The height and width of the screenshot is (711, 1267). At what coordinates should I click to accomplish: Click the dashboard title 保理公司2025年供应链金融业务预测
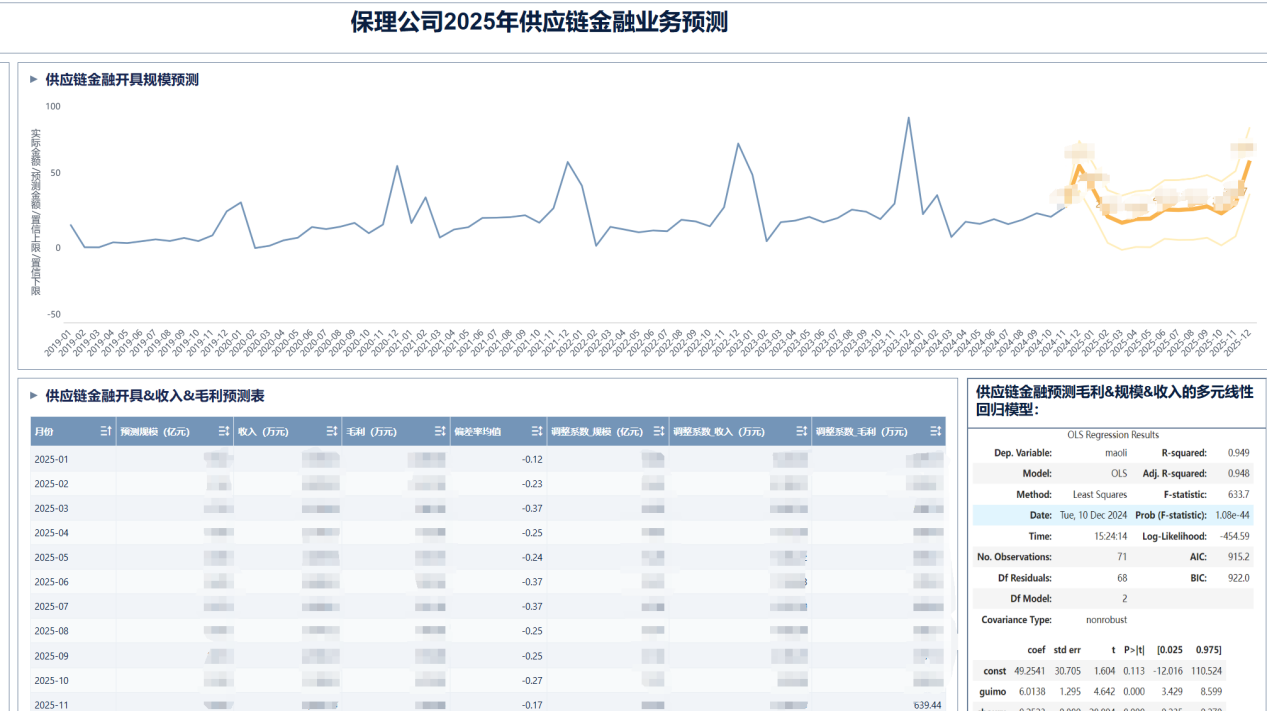pos(539,22)
